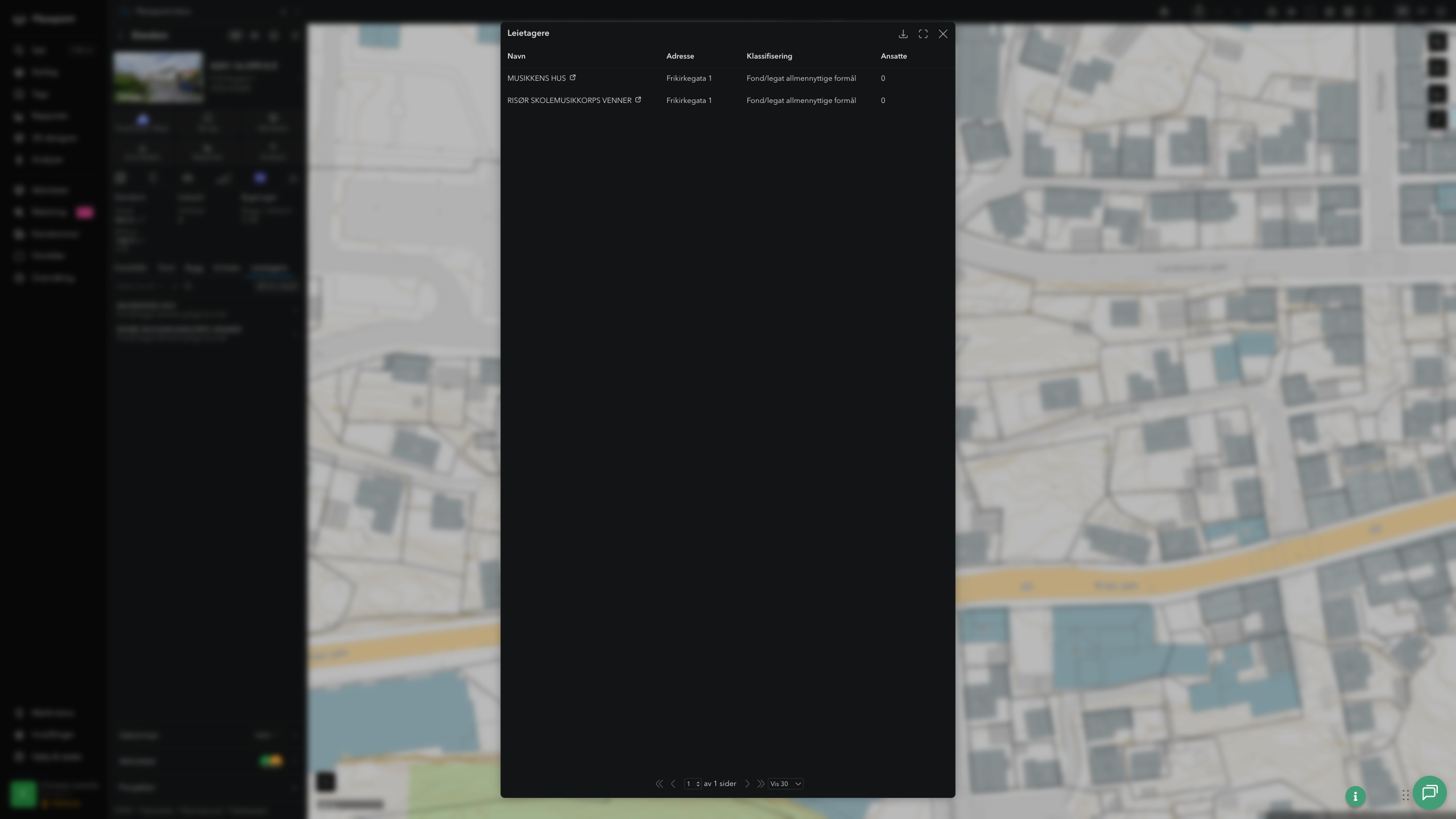Open the external link icon beside MUSIKKENS HUS
The image size is (1456, 819).
tap(573, 78)
